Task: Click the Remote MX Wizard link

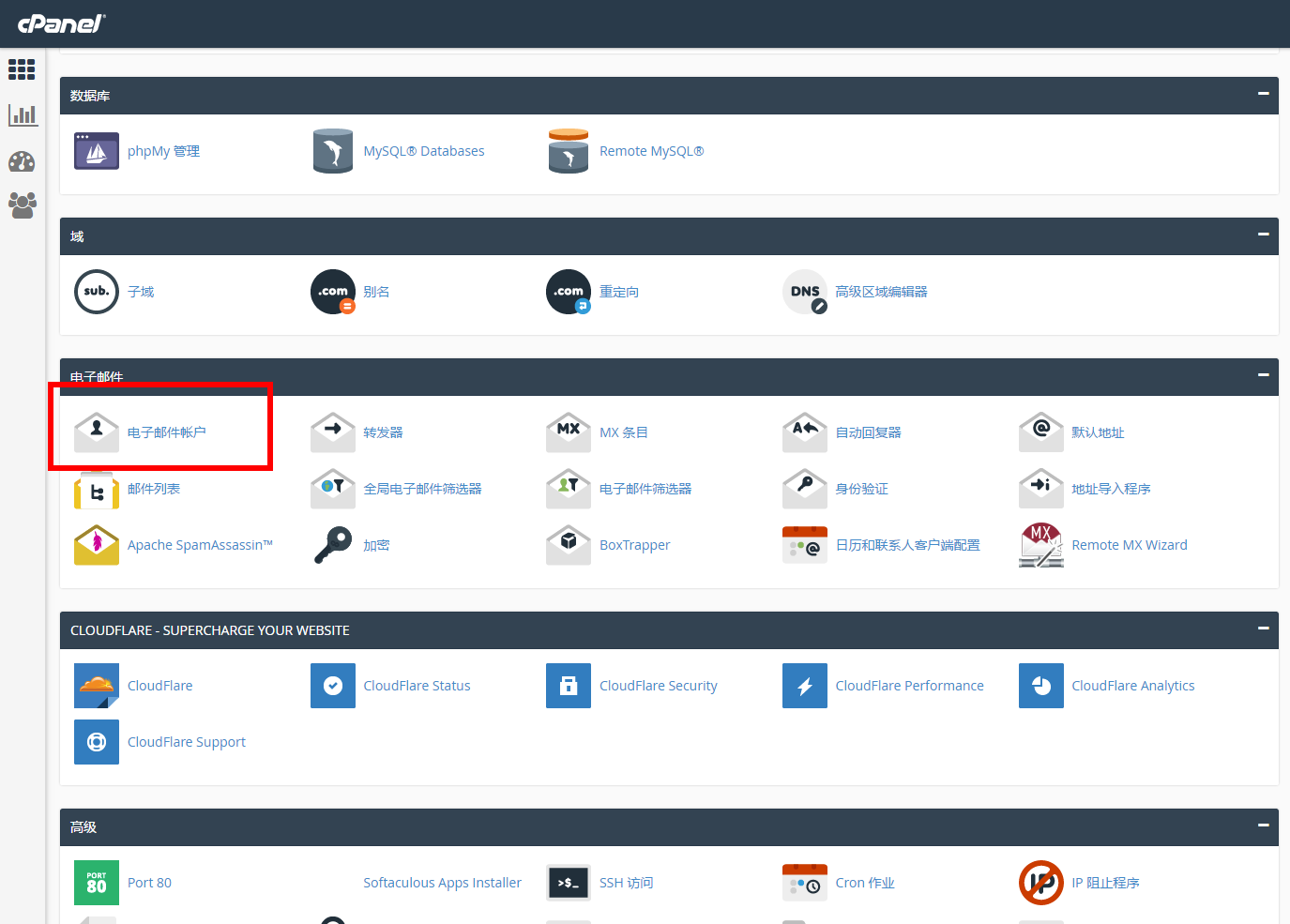Action: tap(1130, 545)
